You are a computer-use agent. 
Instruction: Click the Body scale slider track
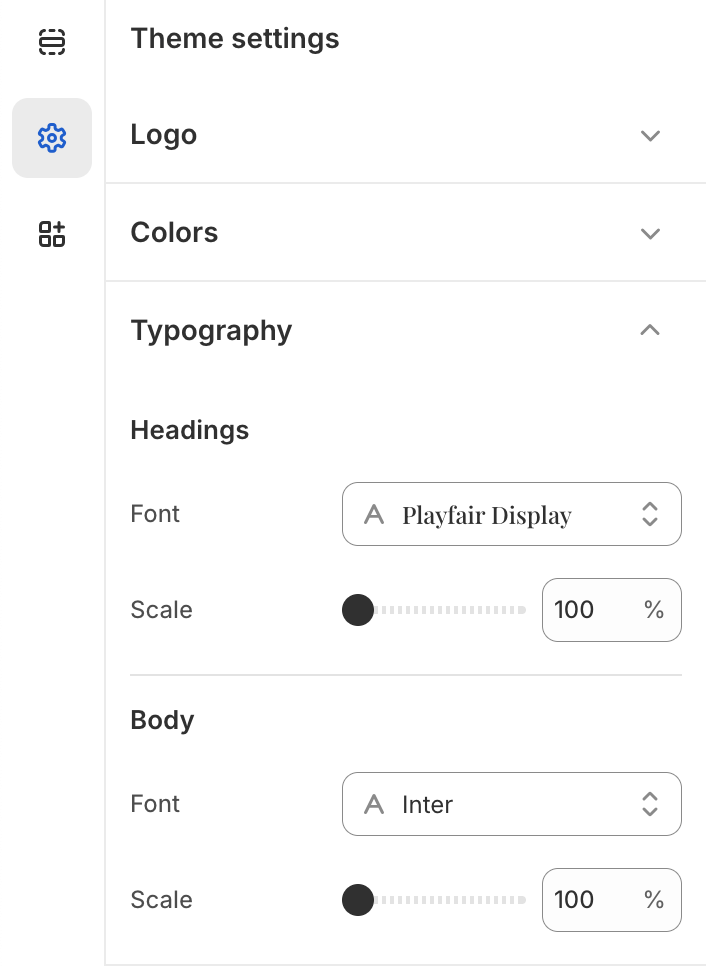(x=450, y=900)
